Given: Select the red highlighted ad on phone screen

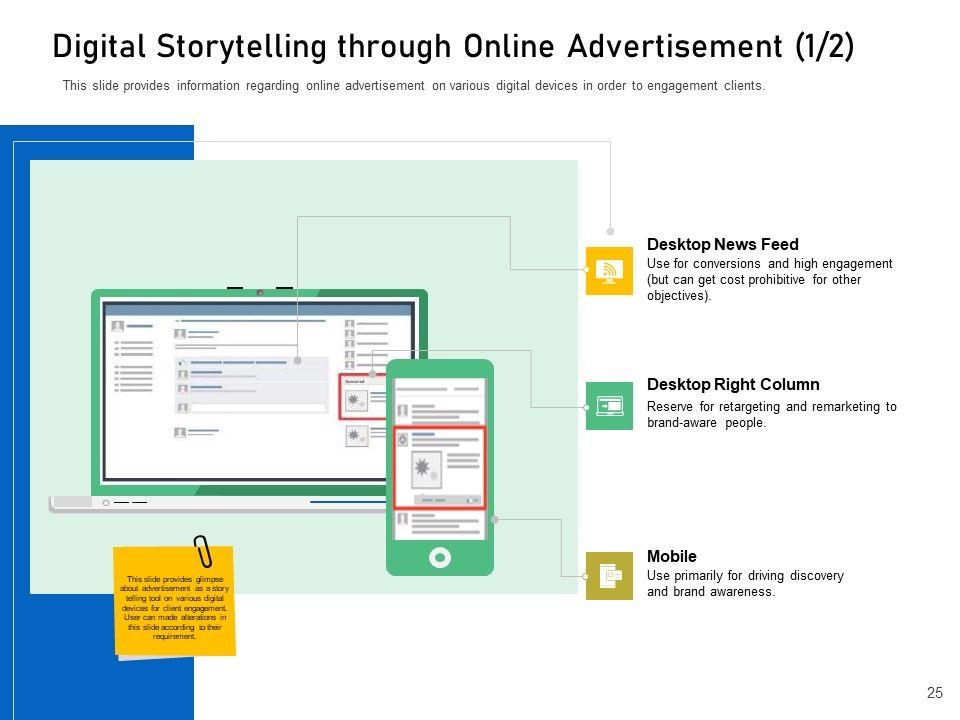Looking at the screenshot, I should (x=439, y=468).
